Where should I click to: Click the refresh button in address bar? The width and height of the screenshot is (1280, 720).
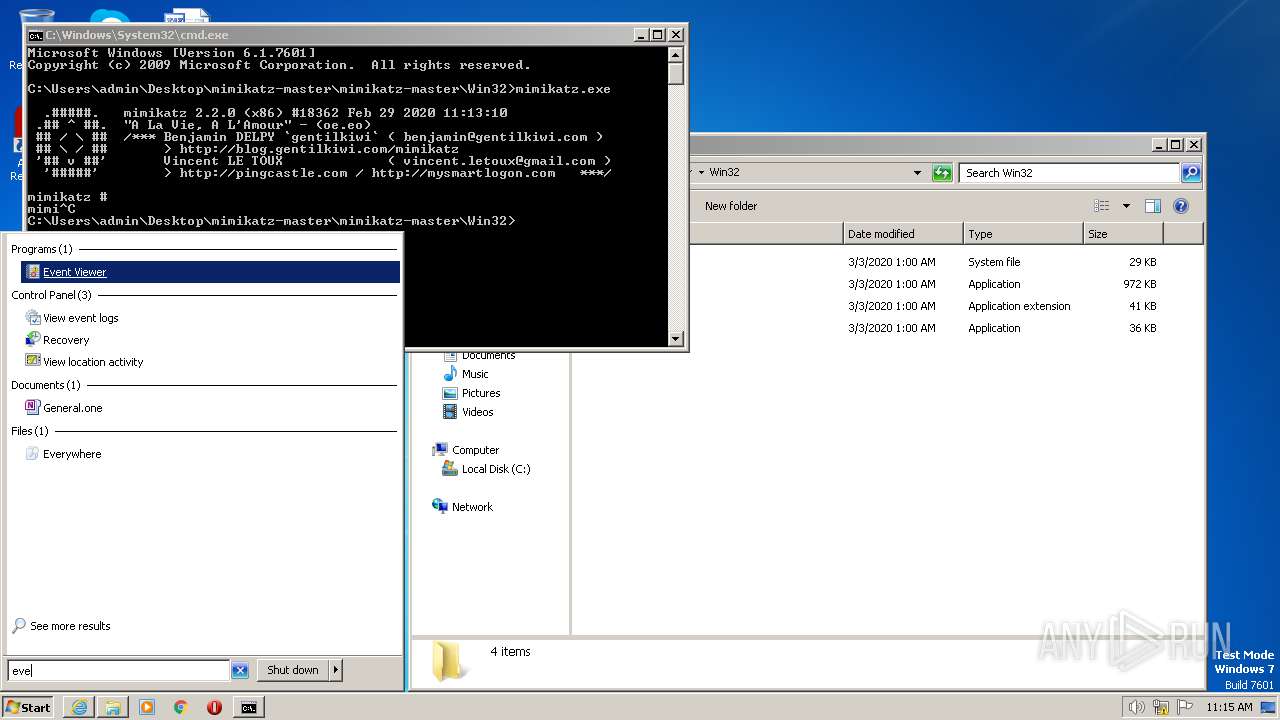click(x=942, y=173)
